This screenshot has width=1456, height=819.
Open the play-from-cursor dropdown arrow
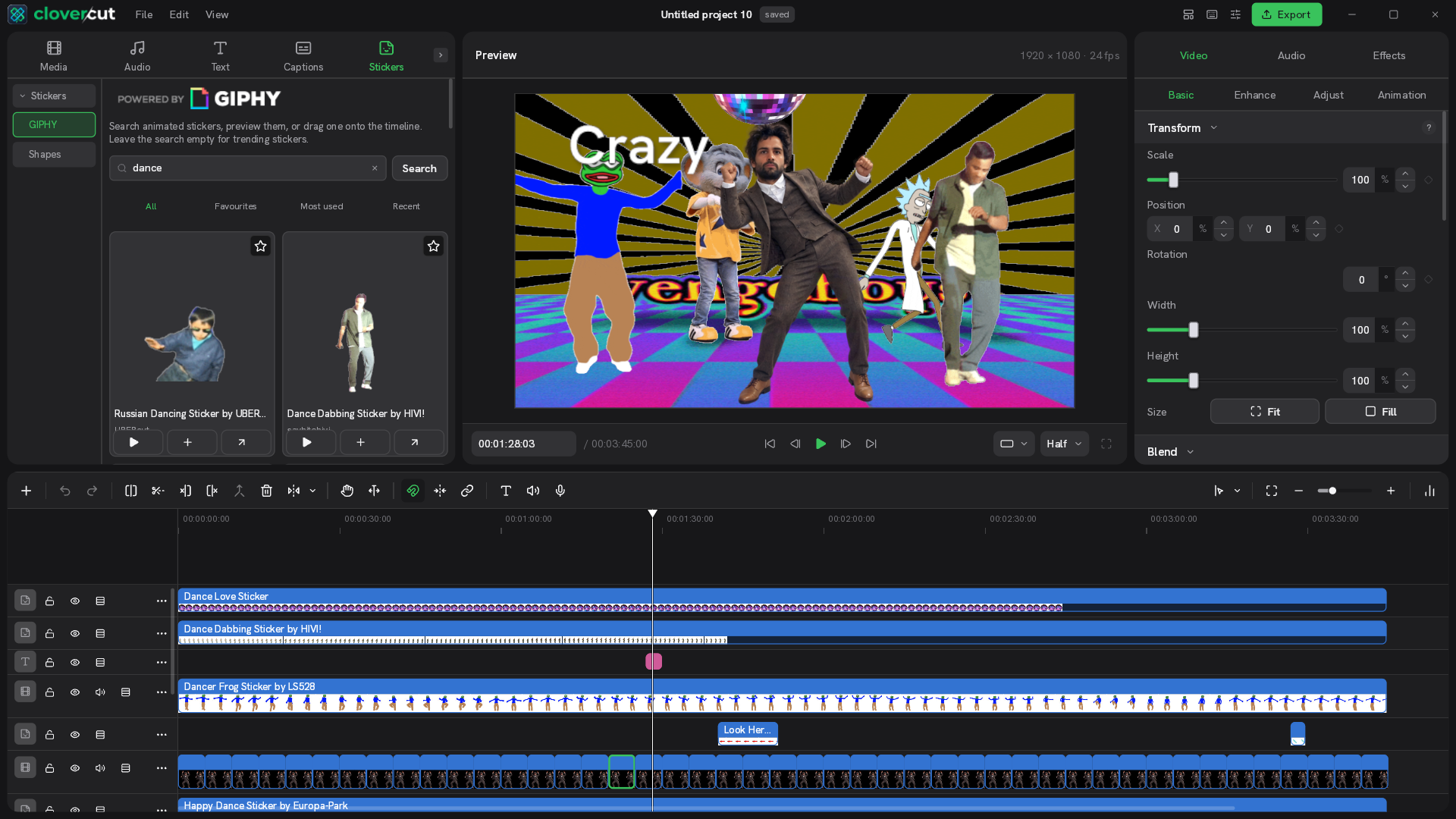1237,491
